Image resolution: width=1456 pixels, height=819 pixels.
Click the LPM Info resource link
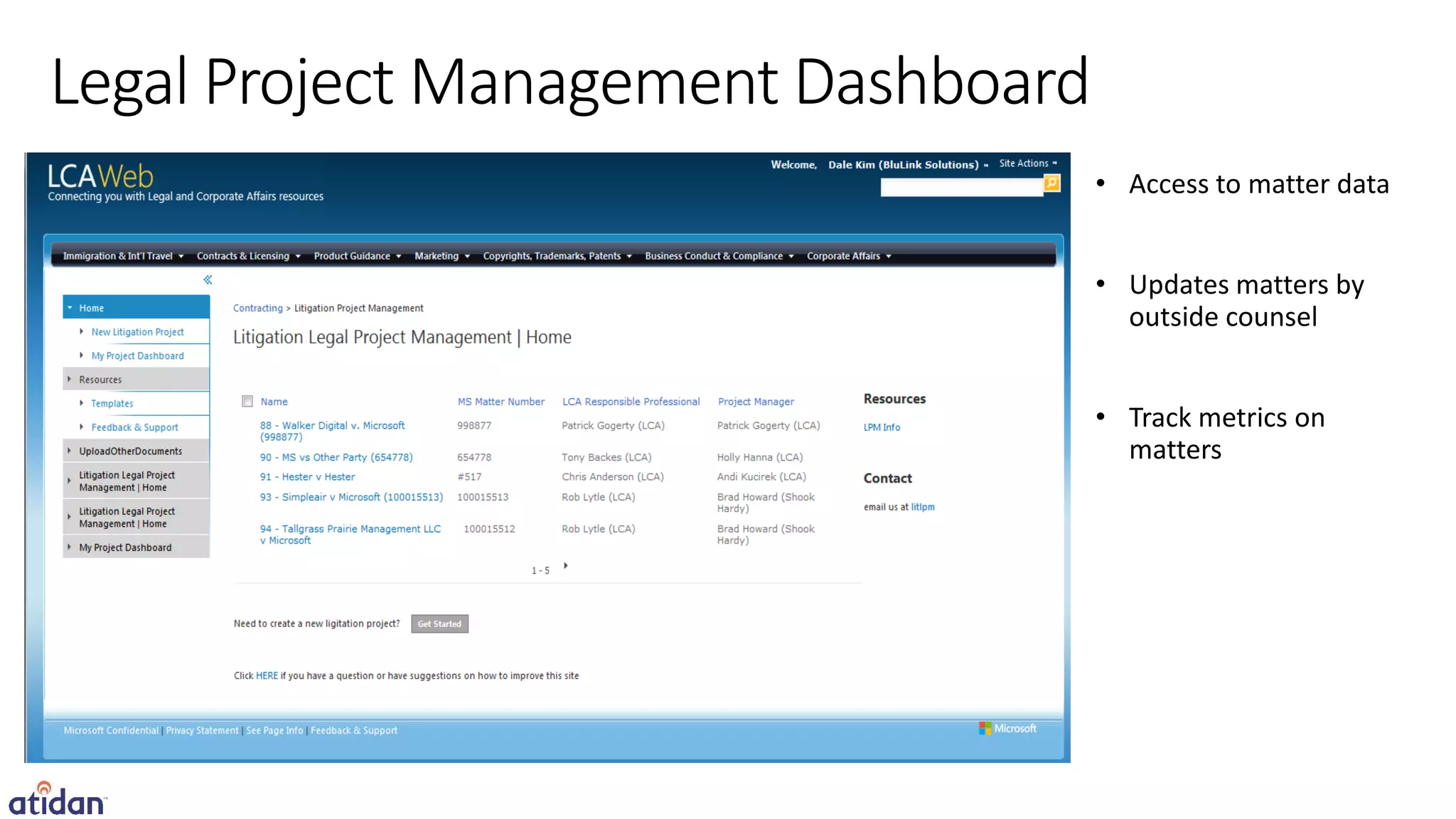pyautogui.click(x=882, y=427)
